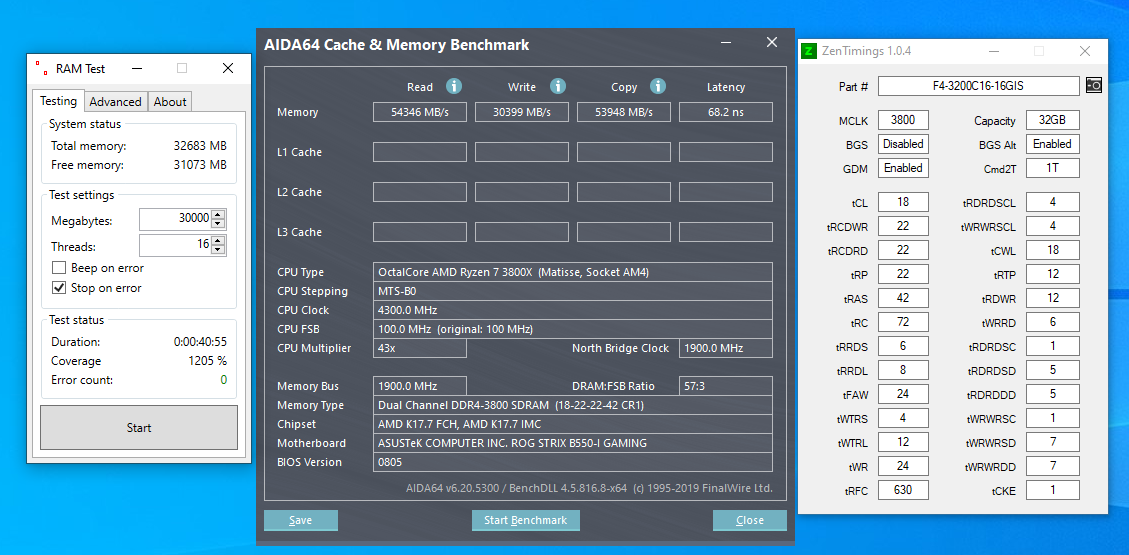Increase Megabytes with the up arrow
Image resolution: width=1129 pixels, height=555 pixels.
(x=218, y=215)
